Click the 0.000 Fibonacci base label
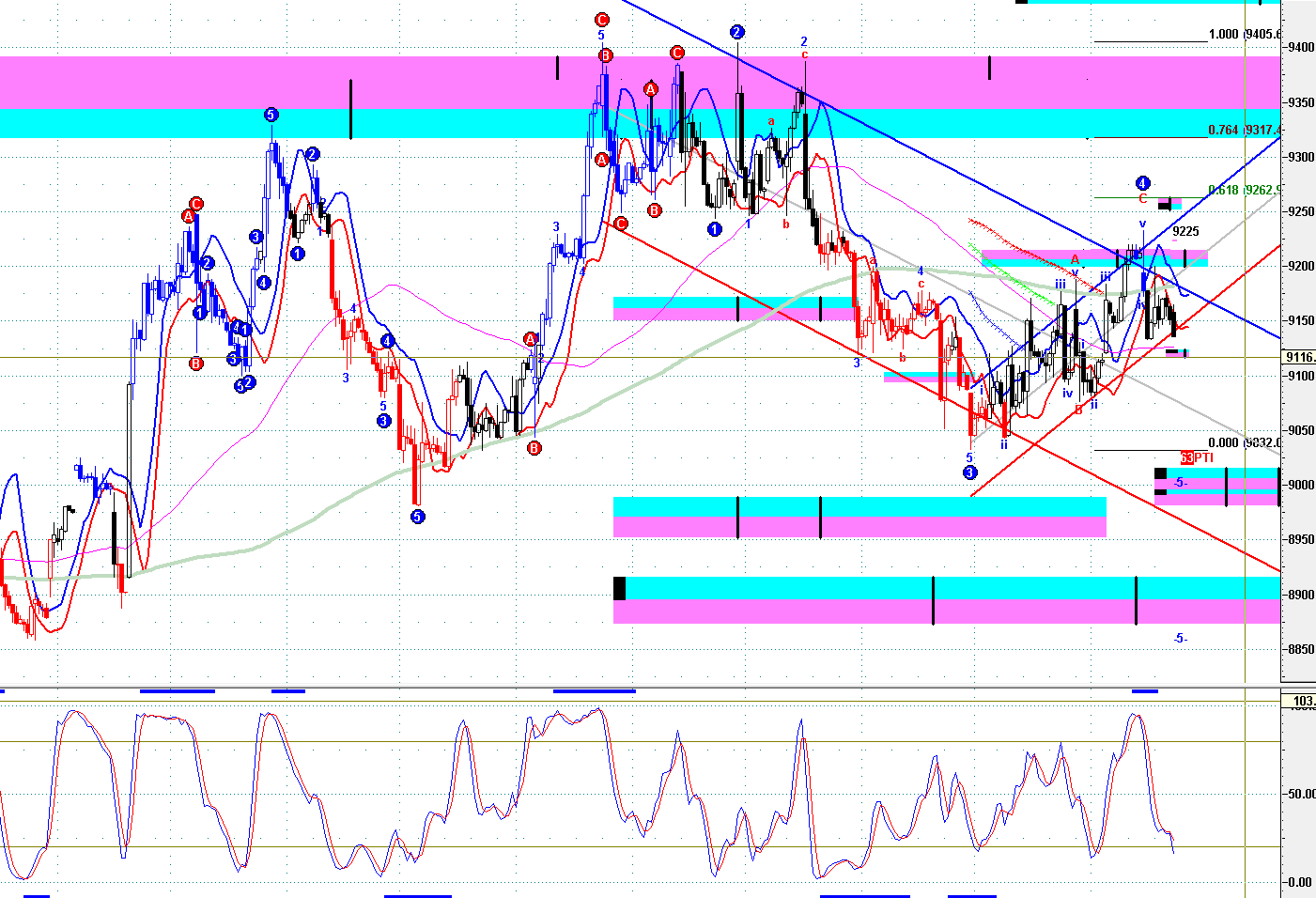1316x898 pixels. point(1223,442)
